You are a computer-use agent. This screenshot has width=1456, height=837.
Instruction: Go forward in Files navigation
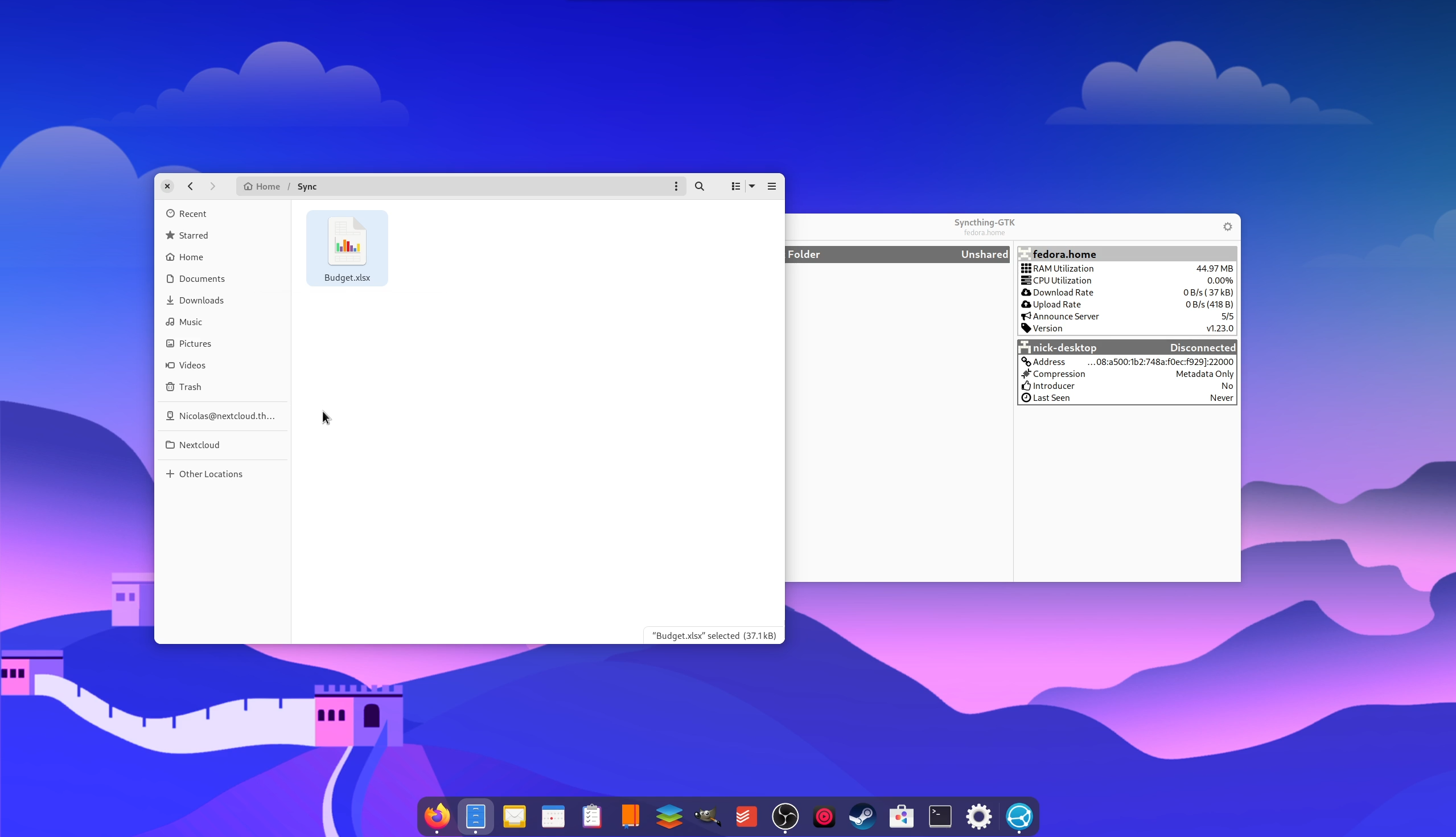213,186
